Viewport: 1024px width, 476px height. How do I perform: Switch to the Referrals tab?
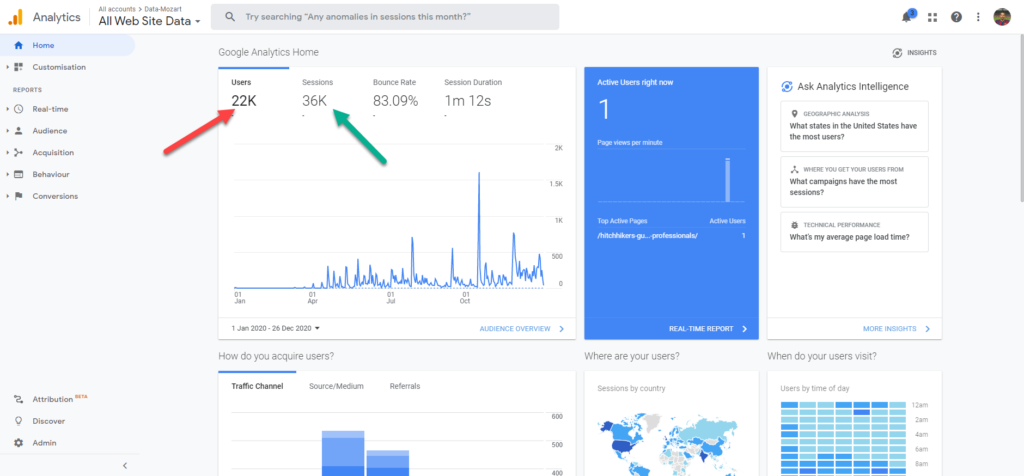[405, 386]
